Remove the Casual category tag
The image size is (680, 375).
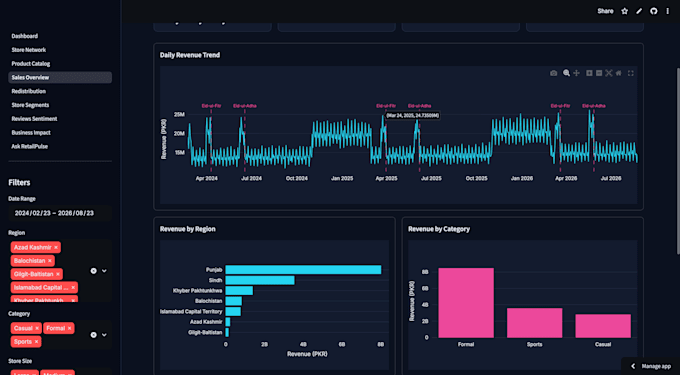coord(37,328)
